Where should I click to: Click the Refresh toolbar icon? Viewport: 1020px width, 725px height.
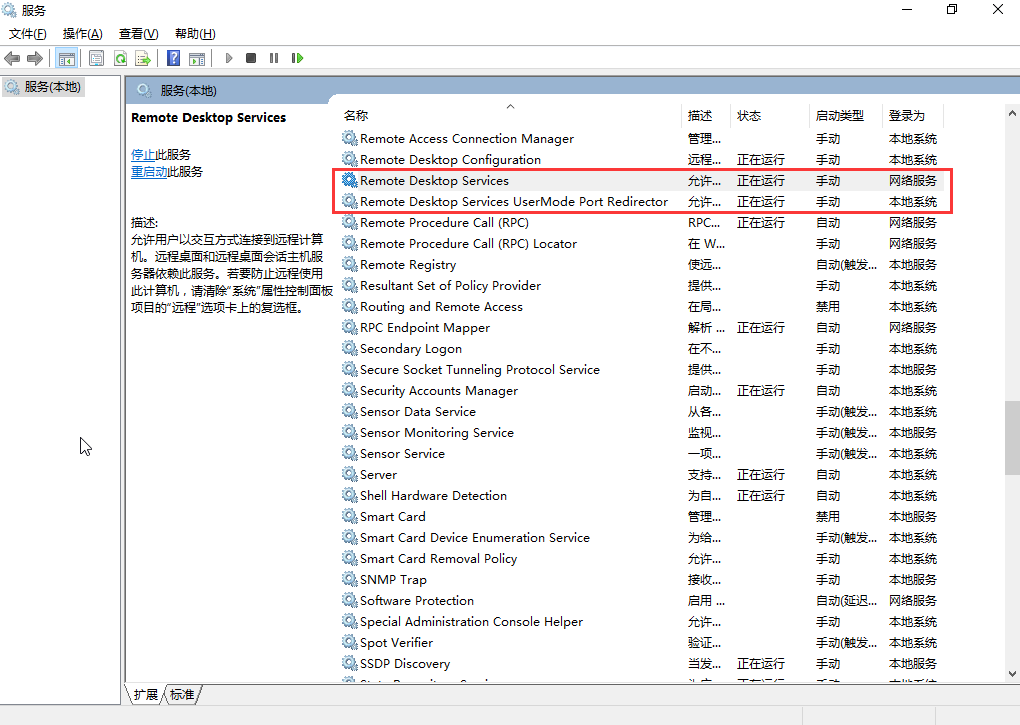[120, 59]
